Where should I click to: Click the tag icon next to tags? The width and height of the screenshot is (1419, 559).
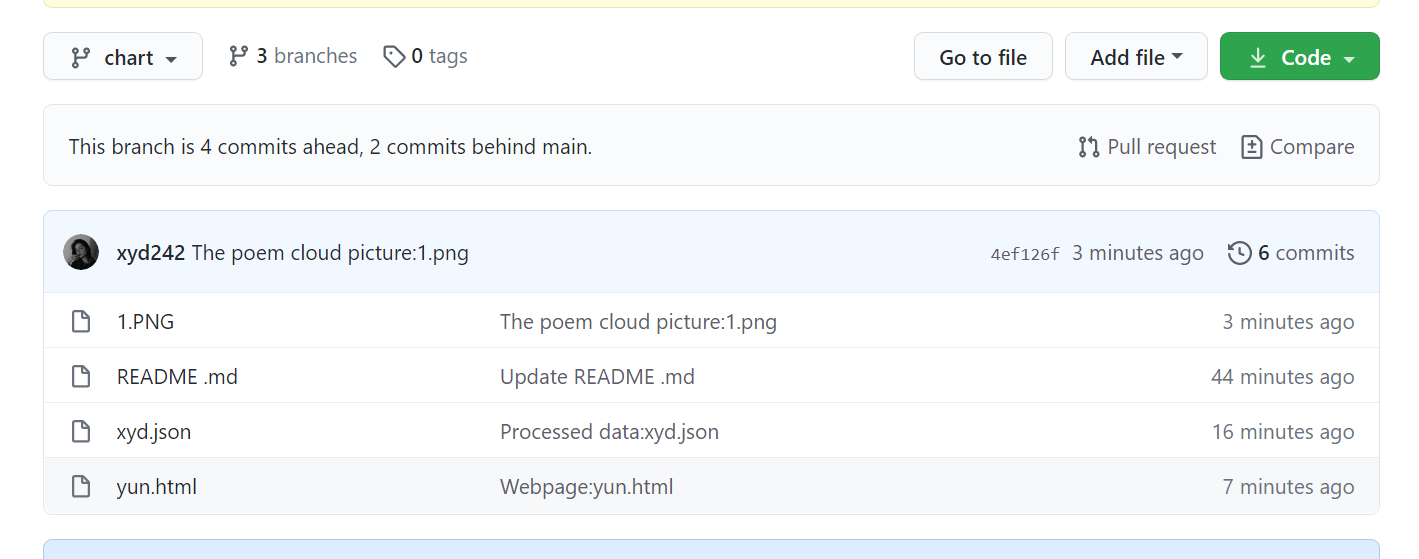click(x=394, y=56)
